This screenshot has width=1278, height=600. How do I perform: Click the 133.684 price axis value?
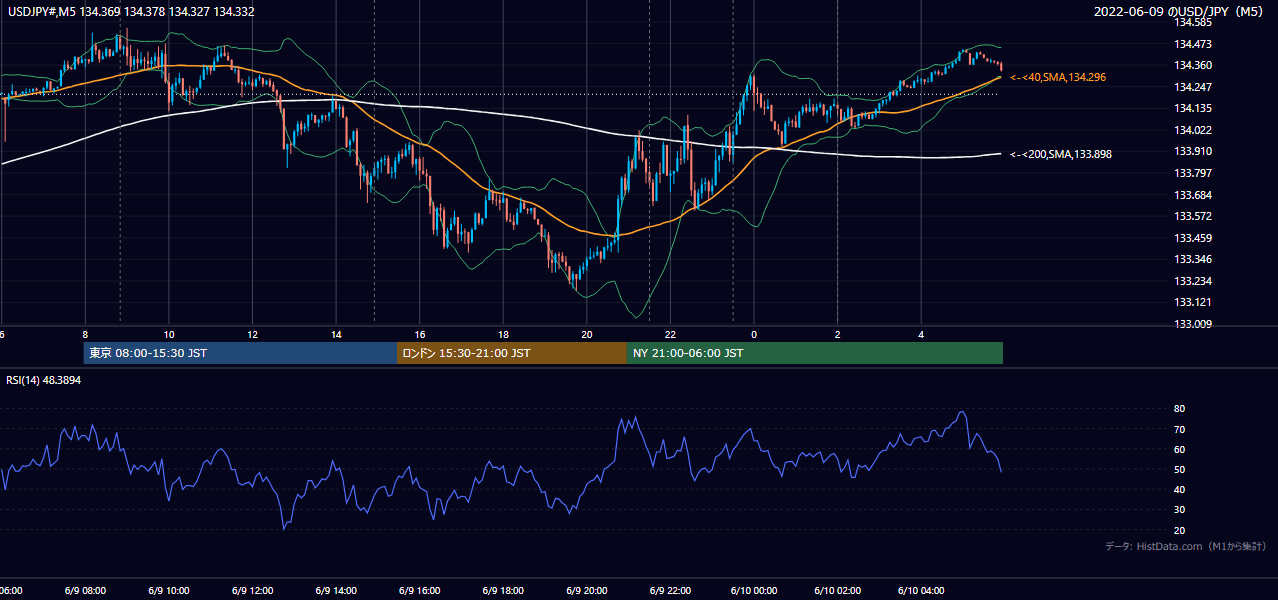coord(1192,195)
